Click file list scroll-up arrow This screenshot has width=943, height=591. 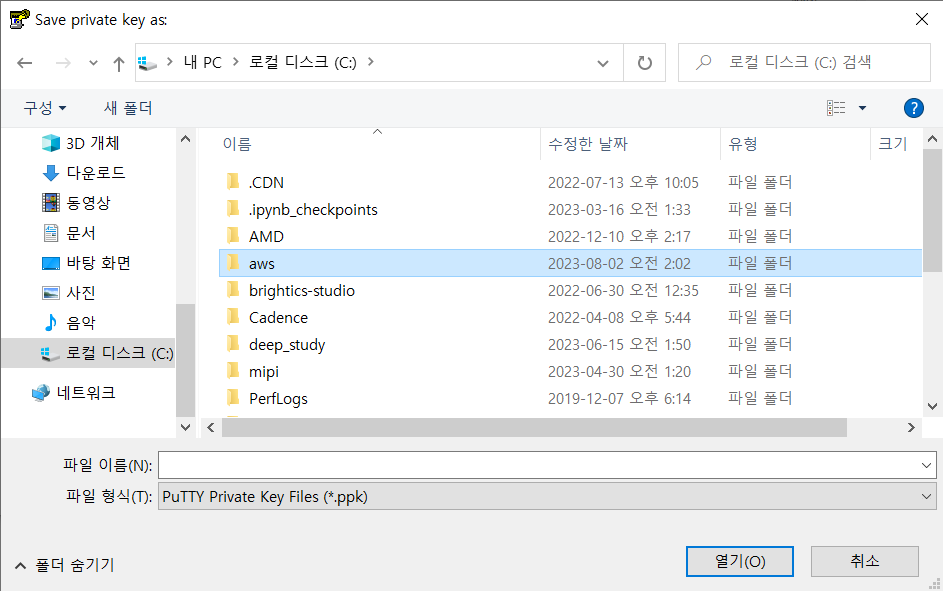click(x=932, y=139)
